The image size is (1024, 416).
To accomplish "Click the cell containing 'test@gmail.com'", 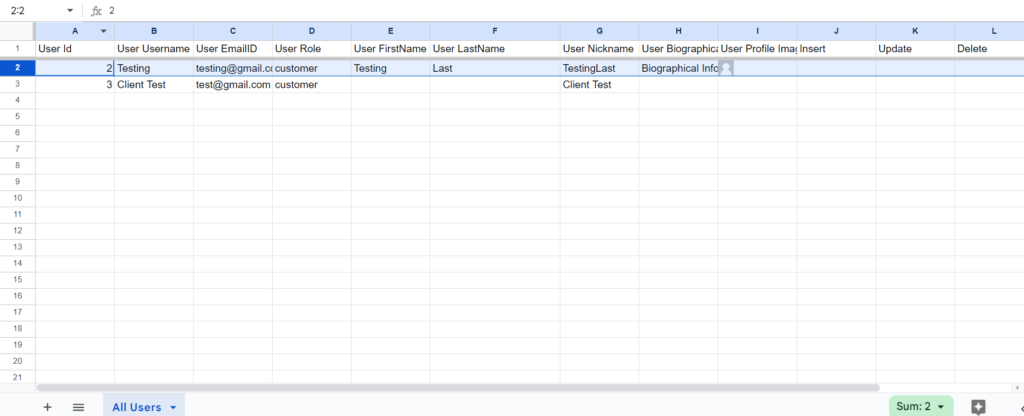I will (x=232, y=84).
